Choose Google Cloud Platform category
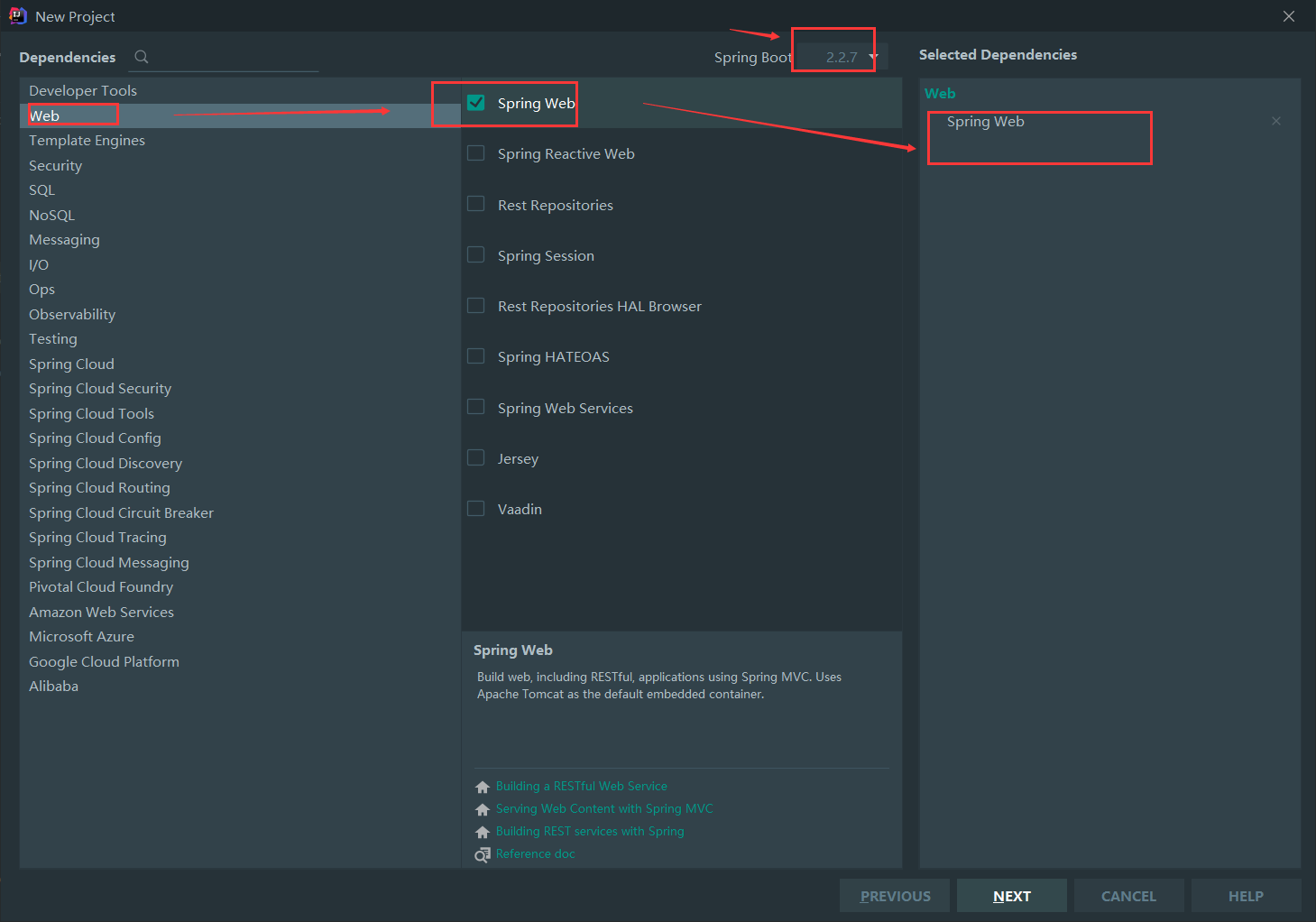Screen dimensions: 1316x922 tap(240, 661)
